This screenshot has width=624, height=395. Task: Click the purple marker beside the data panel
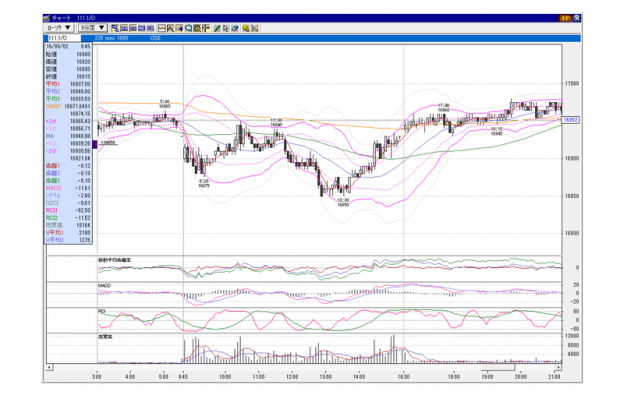point(95,145)
